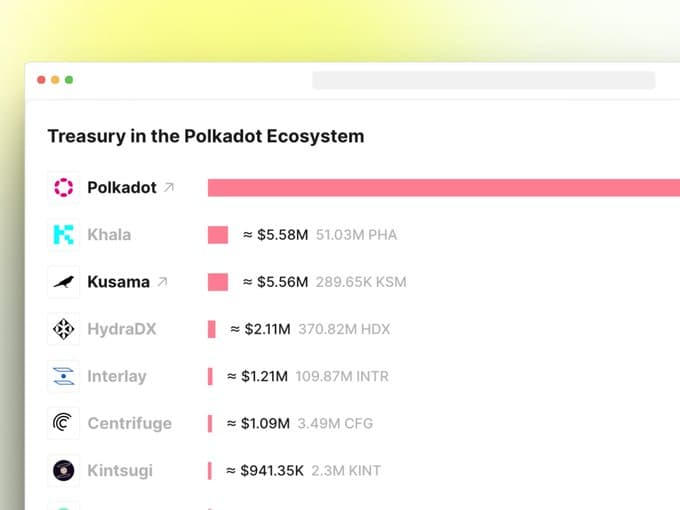Open external arrow next to Kusama
680x510 pixels.
[162, 282]
